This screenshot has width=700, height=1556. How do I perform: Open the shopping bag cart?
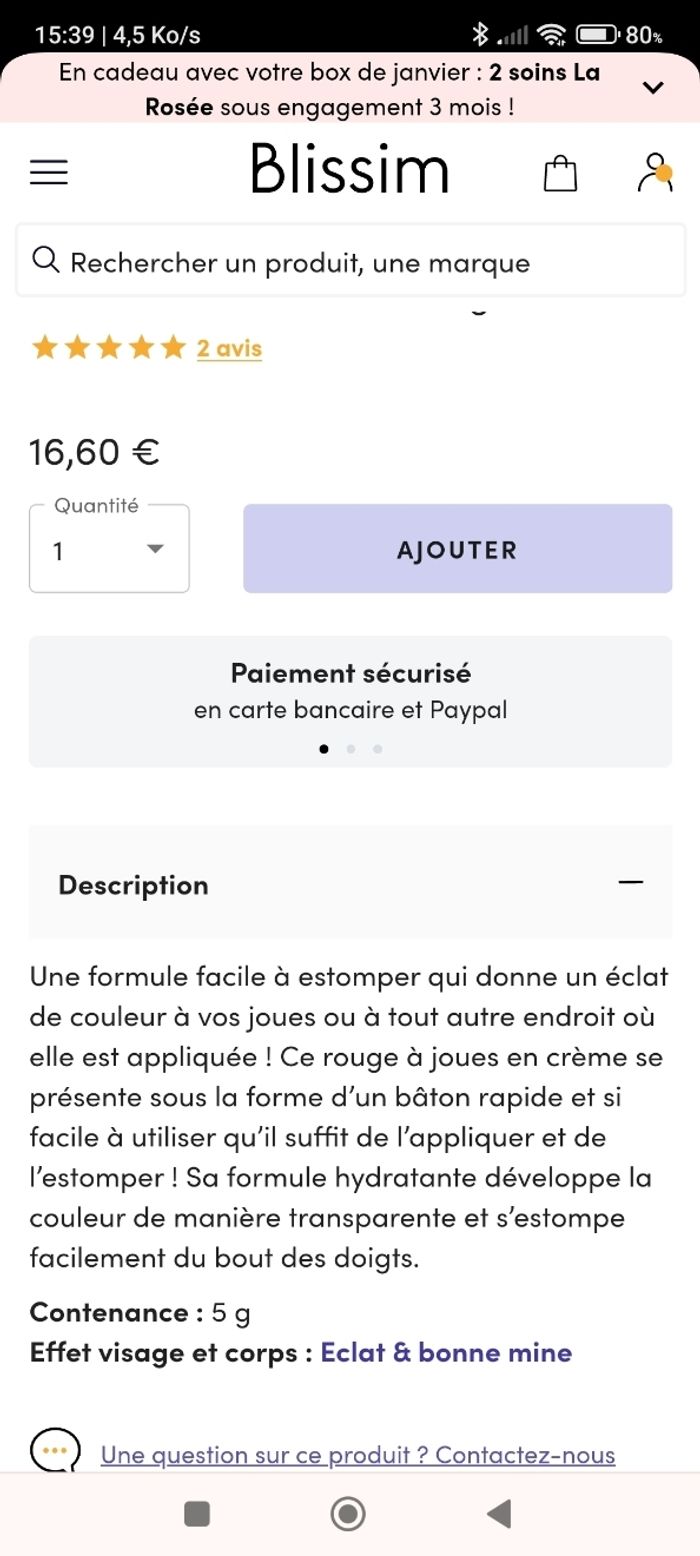coord(560,172)
